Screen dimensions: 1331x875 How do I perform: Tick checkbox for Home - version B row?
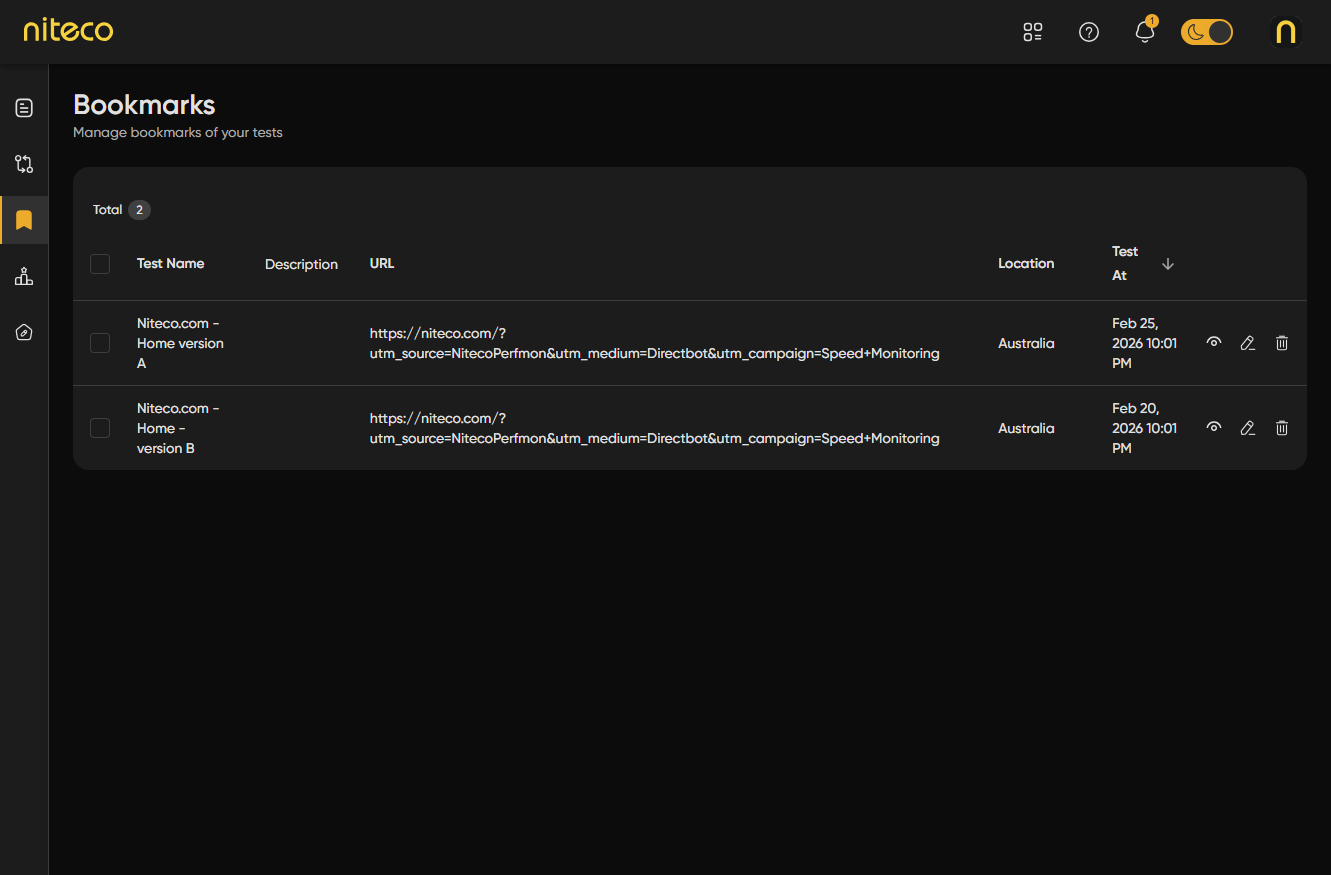(100, 428)
